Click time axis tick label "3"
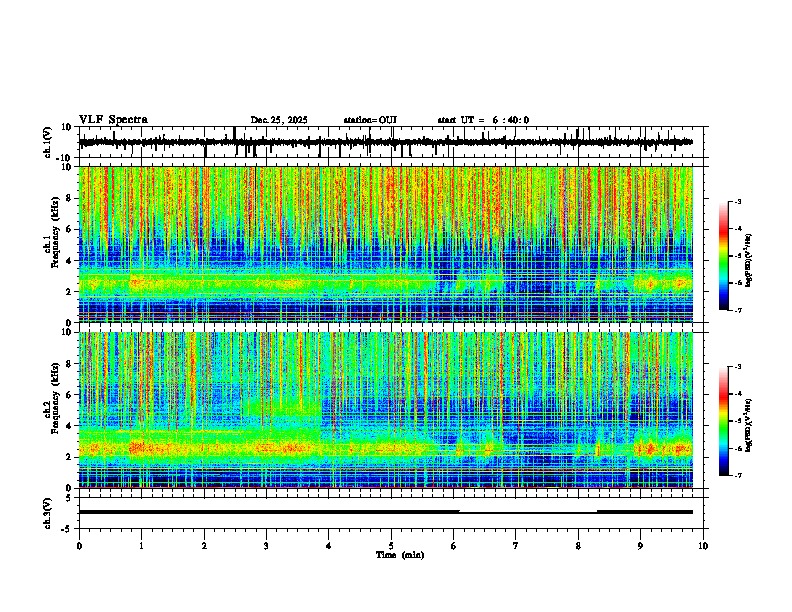The height and width of the screenshot is (612, 792). click(x=266, y=546)
